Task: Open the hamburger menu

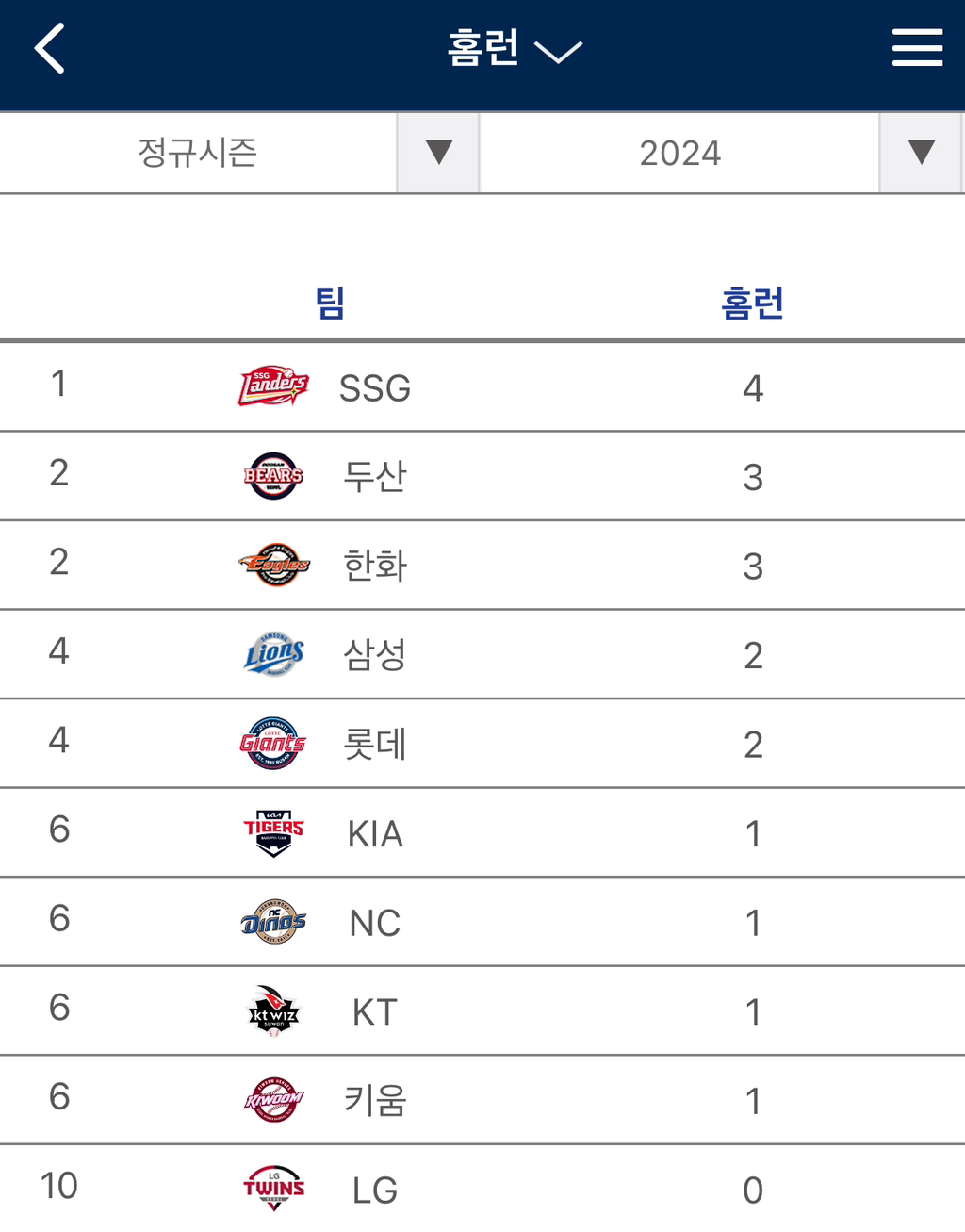Action: click(x=917, y=47)
